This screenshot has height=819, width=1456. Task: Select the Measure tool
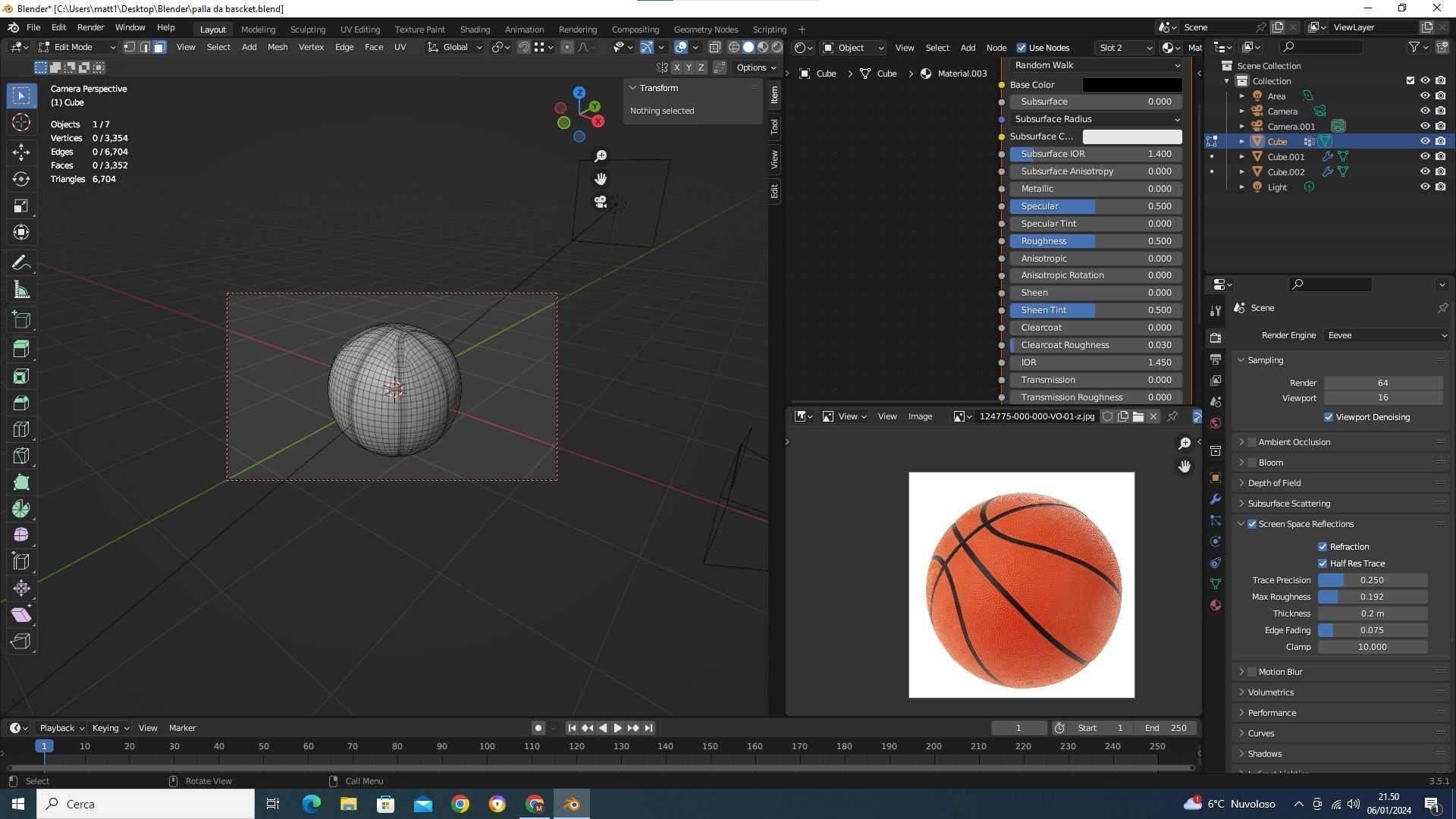(21, 290)
